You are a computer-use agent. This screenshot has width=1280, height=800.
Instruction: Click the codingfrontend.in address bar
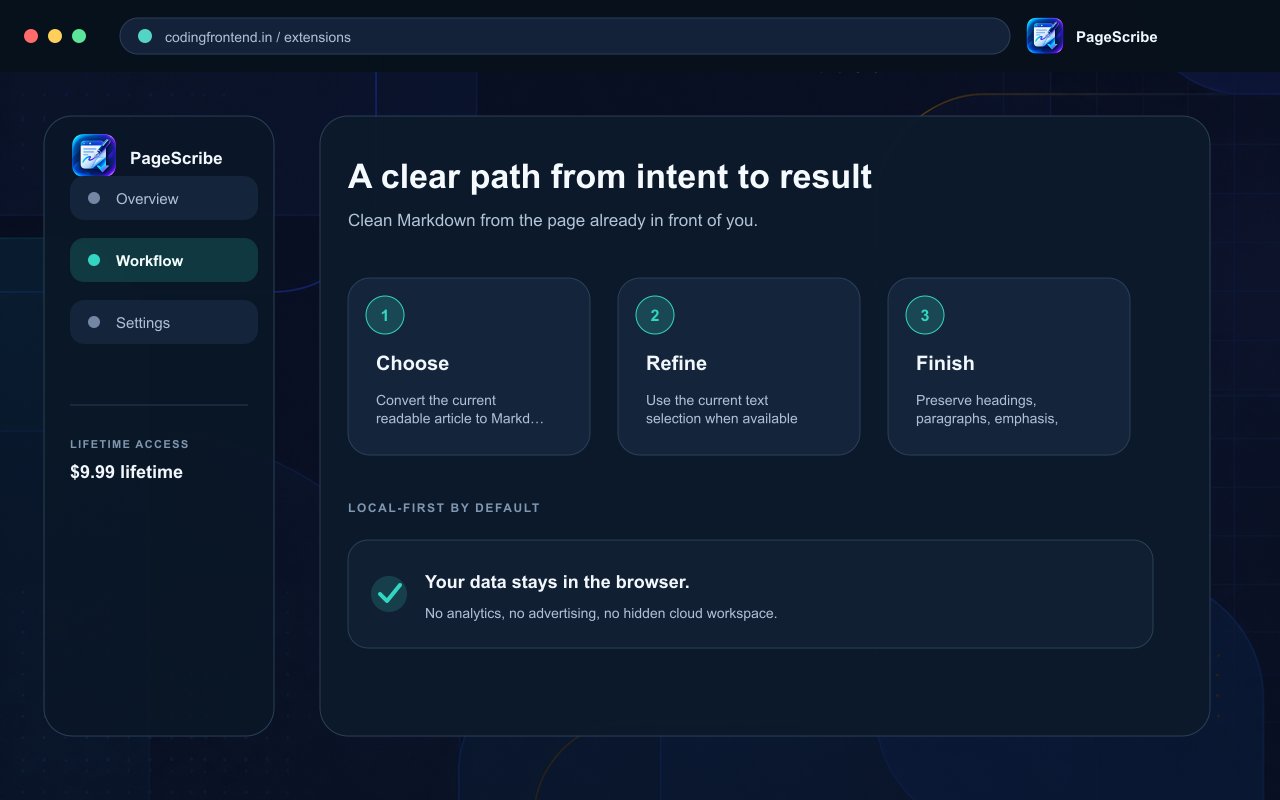pyautogui.click(x=565, y=36)
